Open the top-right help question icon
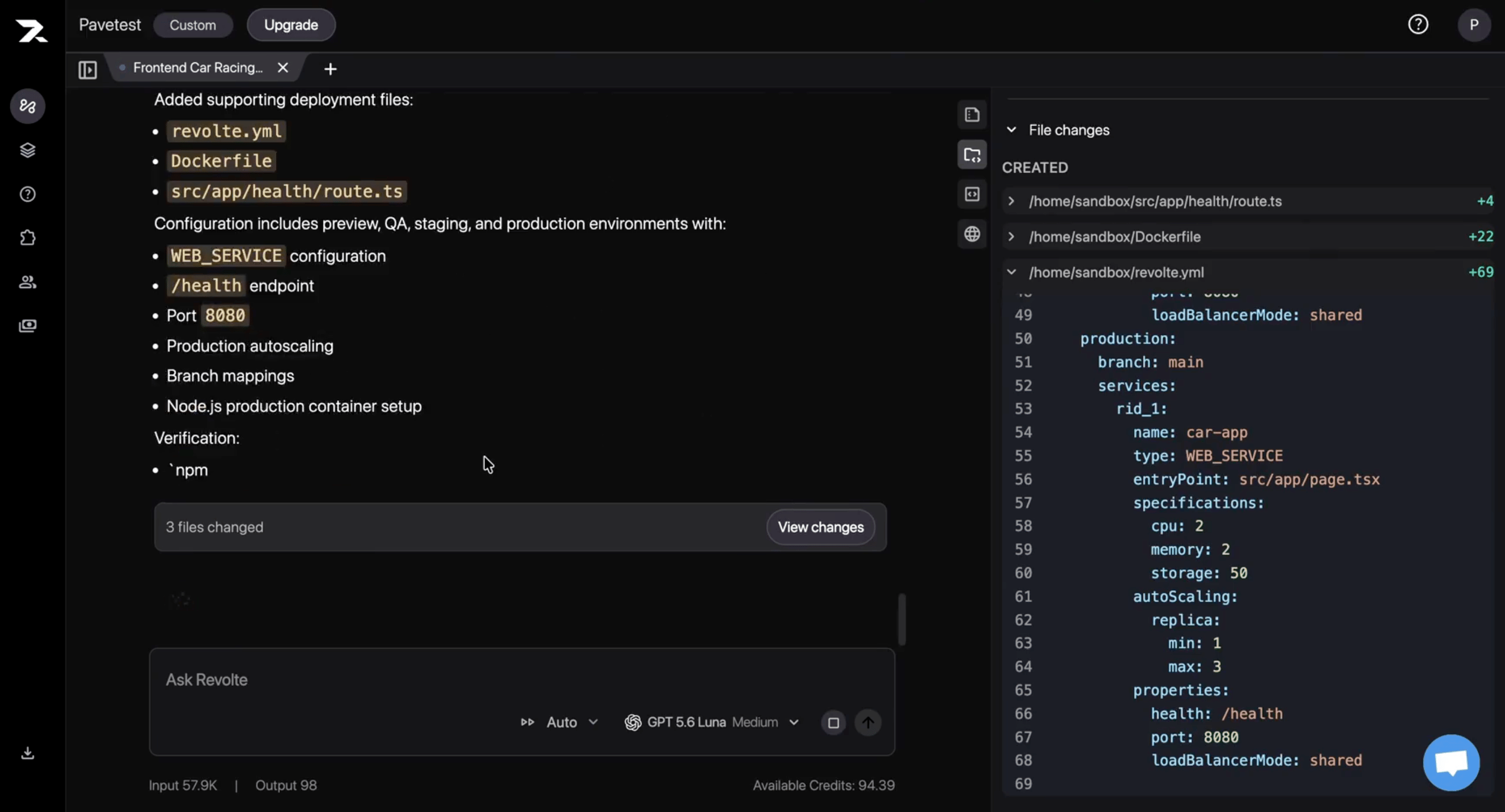 (1418, 25)
